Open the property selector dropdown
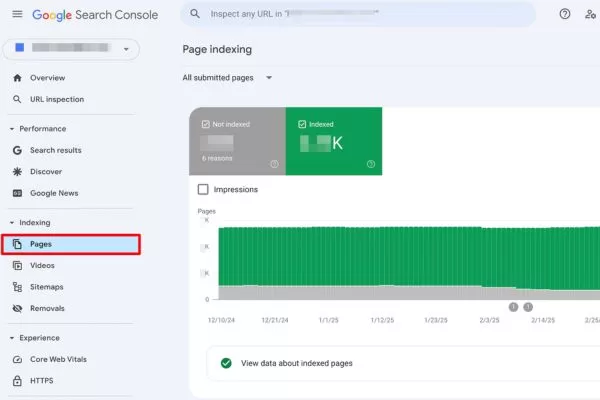Screen dimensions: 600x400 (71, 49)
